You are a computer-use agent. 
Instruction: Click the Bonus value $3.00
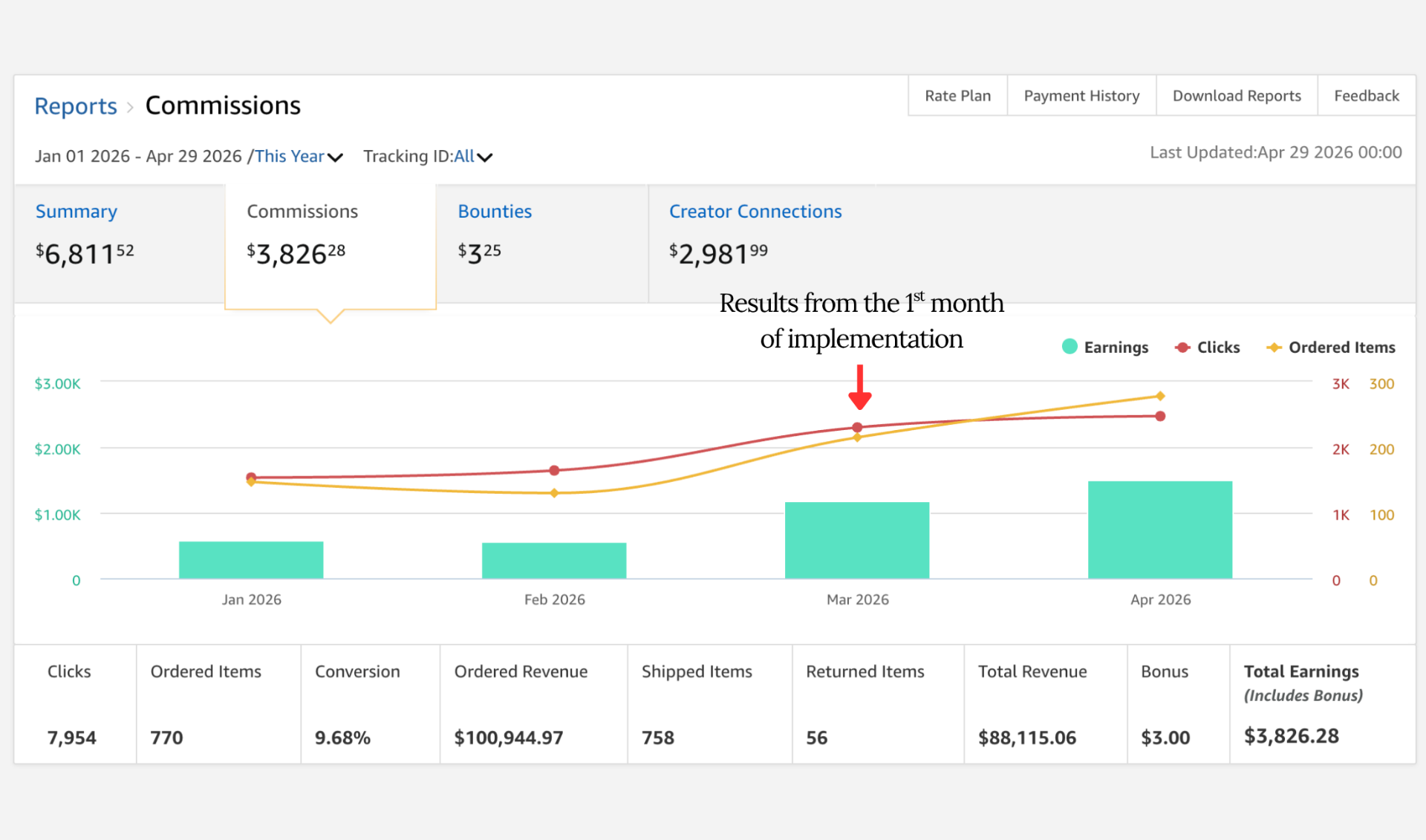click(1165, 738)
